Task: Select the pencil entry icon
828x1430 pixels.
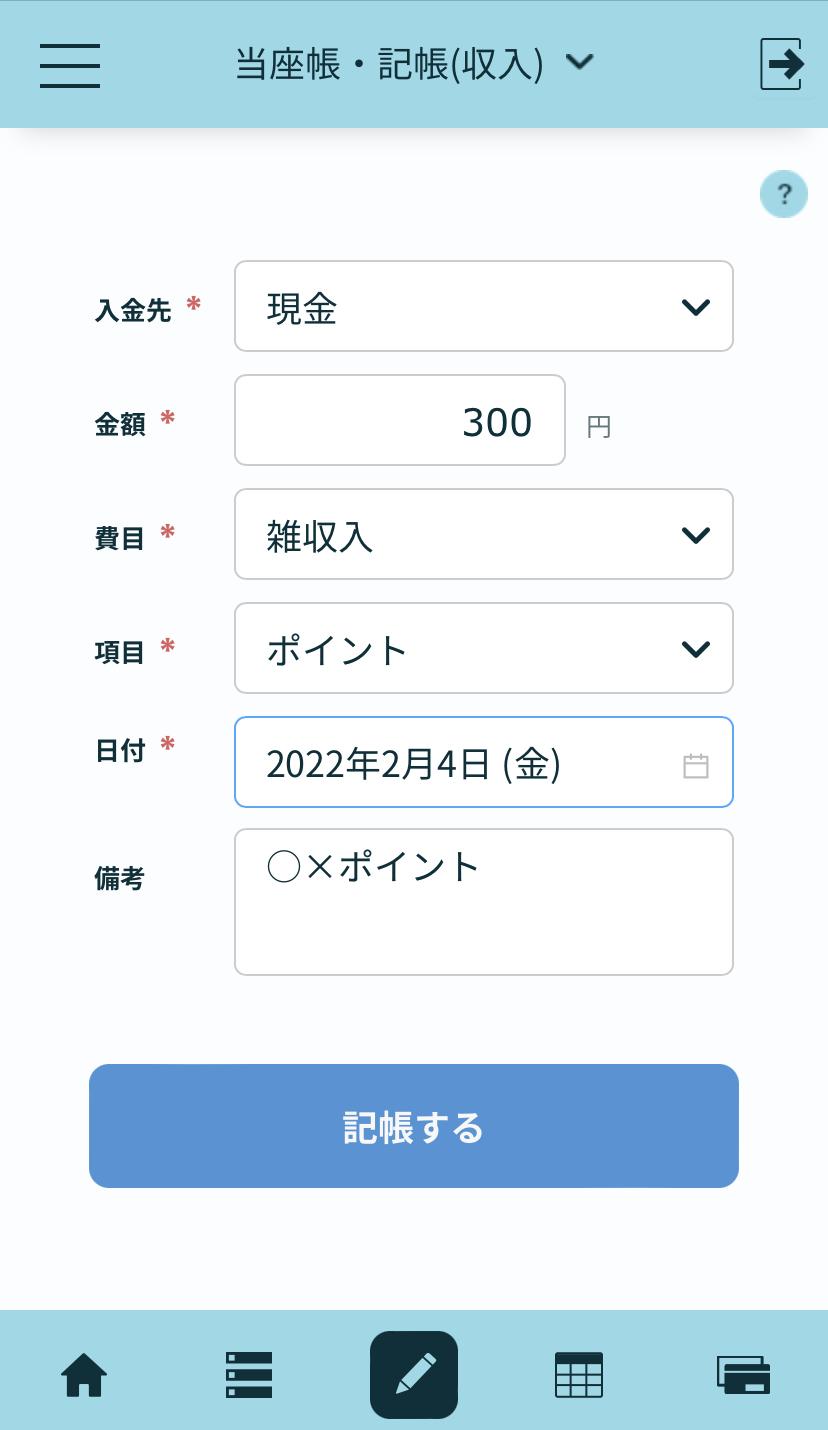Action: pos(414,1375)
